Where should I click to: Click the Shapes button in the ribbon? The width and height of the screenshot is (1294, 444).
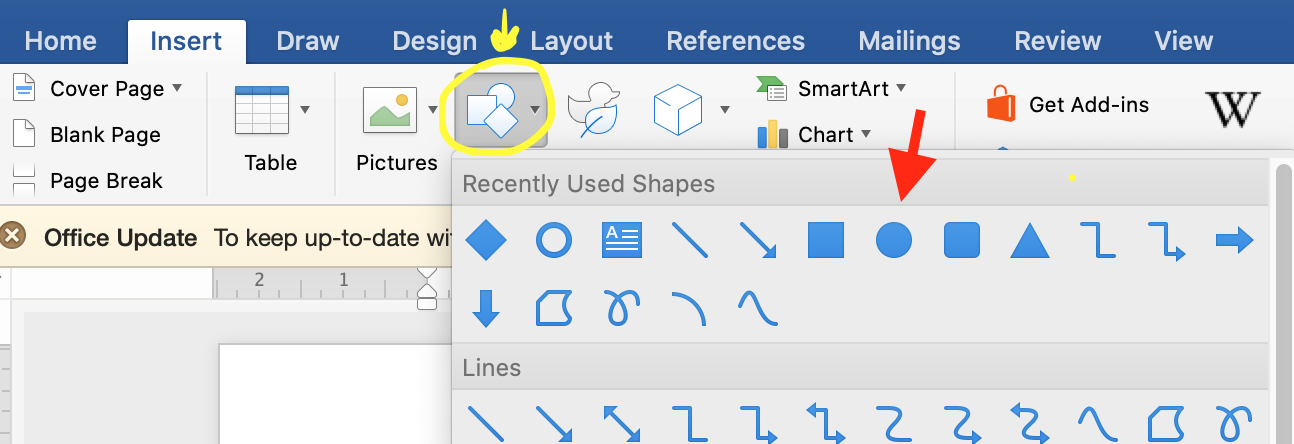pyautogui.click(x=490, y=110)
